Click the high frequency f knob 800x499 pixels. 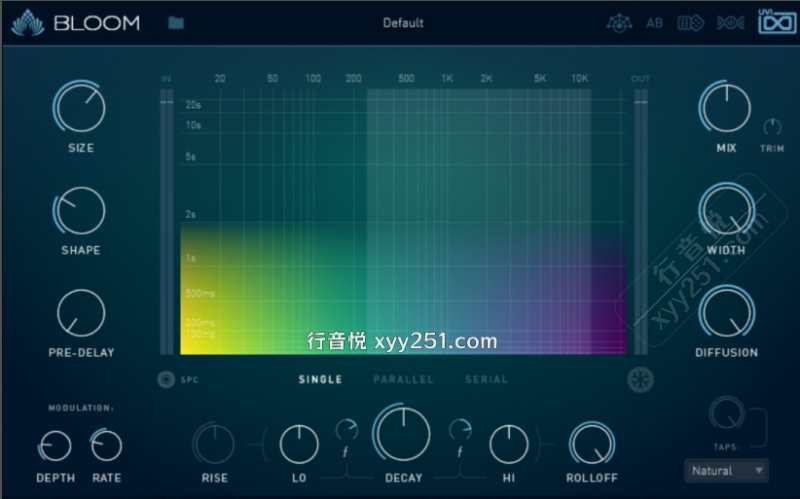coord(460,430)
